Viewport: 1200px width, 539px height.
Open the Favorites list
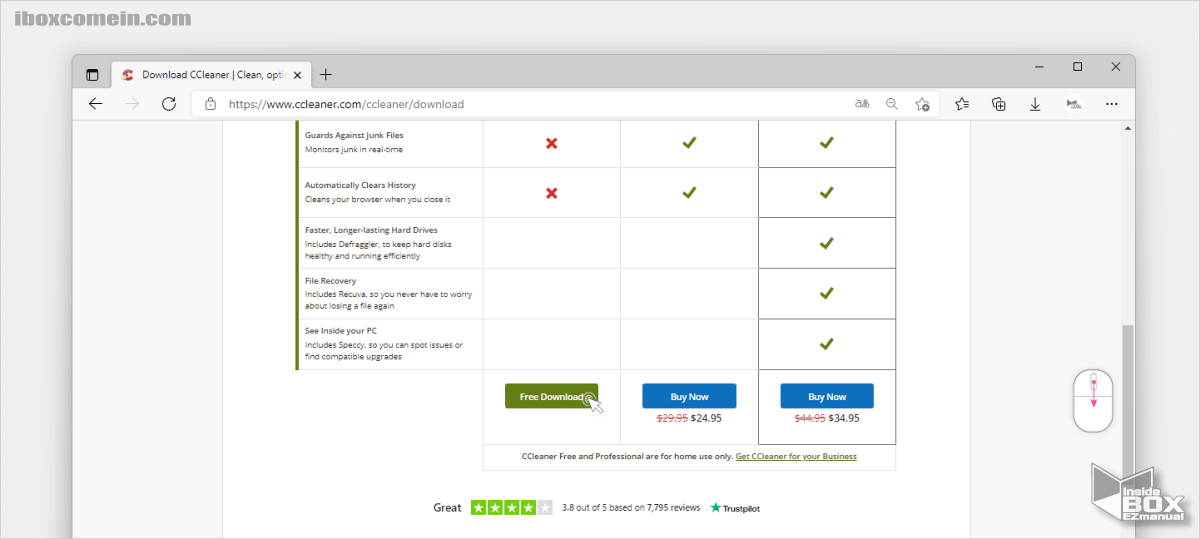tap(962, 104)
